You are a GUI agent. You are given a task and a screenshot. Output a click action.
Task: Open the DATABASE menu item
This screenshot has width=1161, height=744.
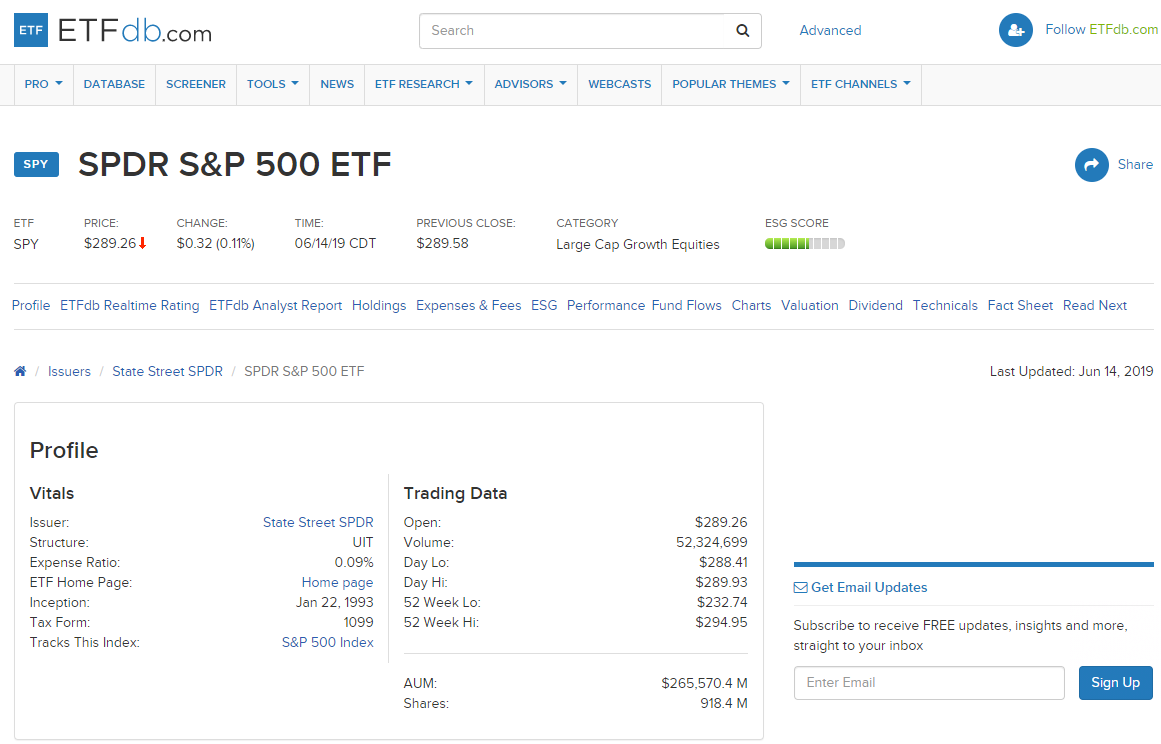[114, 84]
